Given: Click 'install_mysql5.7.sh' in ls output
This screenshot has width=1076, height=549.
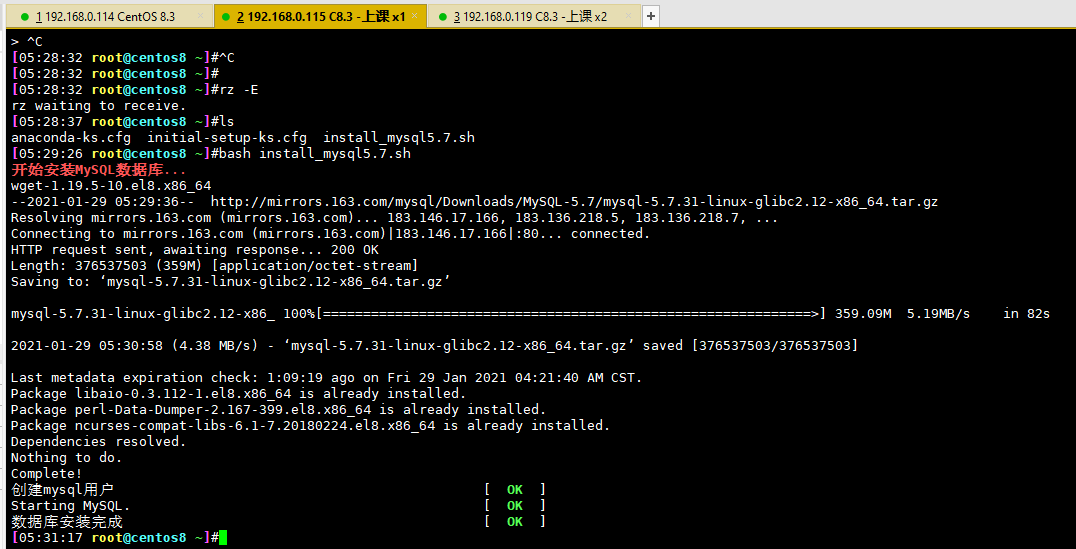Looking at the screenshot, I should (x=399, y=138).
